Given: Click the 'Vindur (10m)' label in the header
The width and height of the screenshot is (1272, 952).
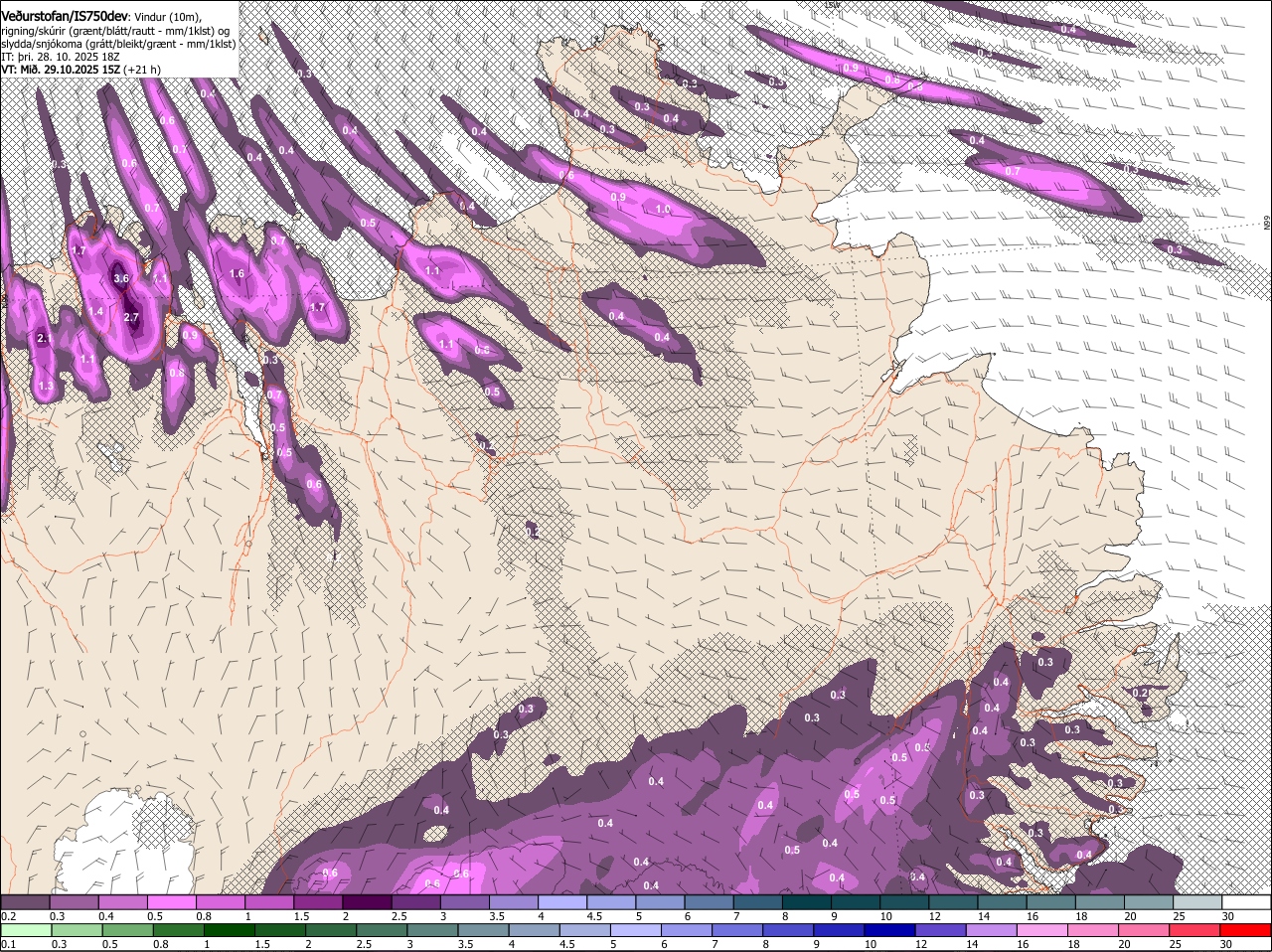Looking at the screenshot, I should [x=167, y=17].
